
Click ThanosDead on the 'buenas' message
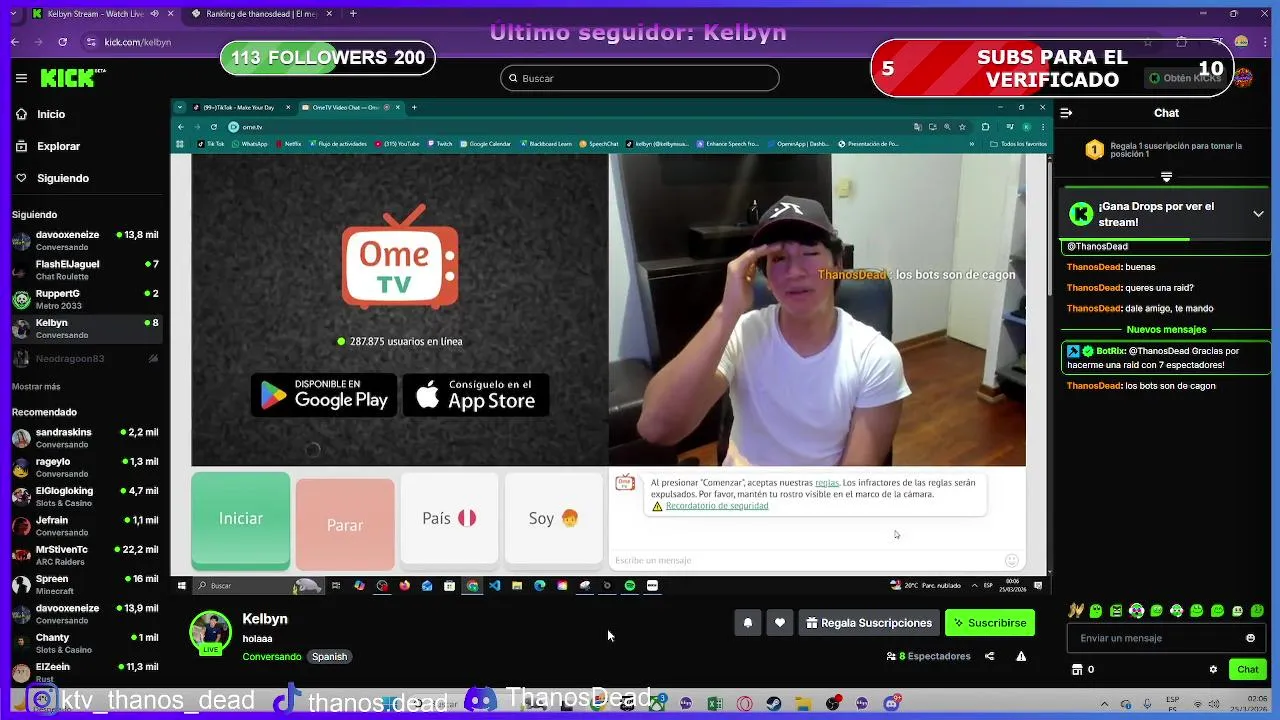click(x=1094, y=267)
